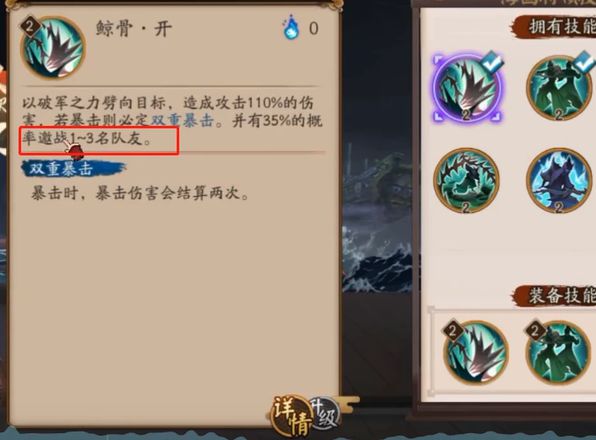This screenshot has width=596, height=440.
Task: Select the blue ghost ship skill icon
Action: (559, 180)
